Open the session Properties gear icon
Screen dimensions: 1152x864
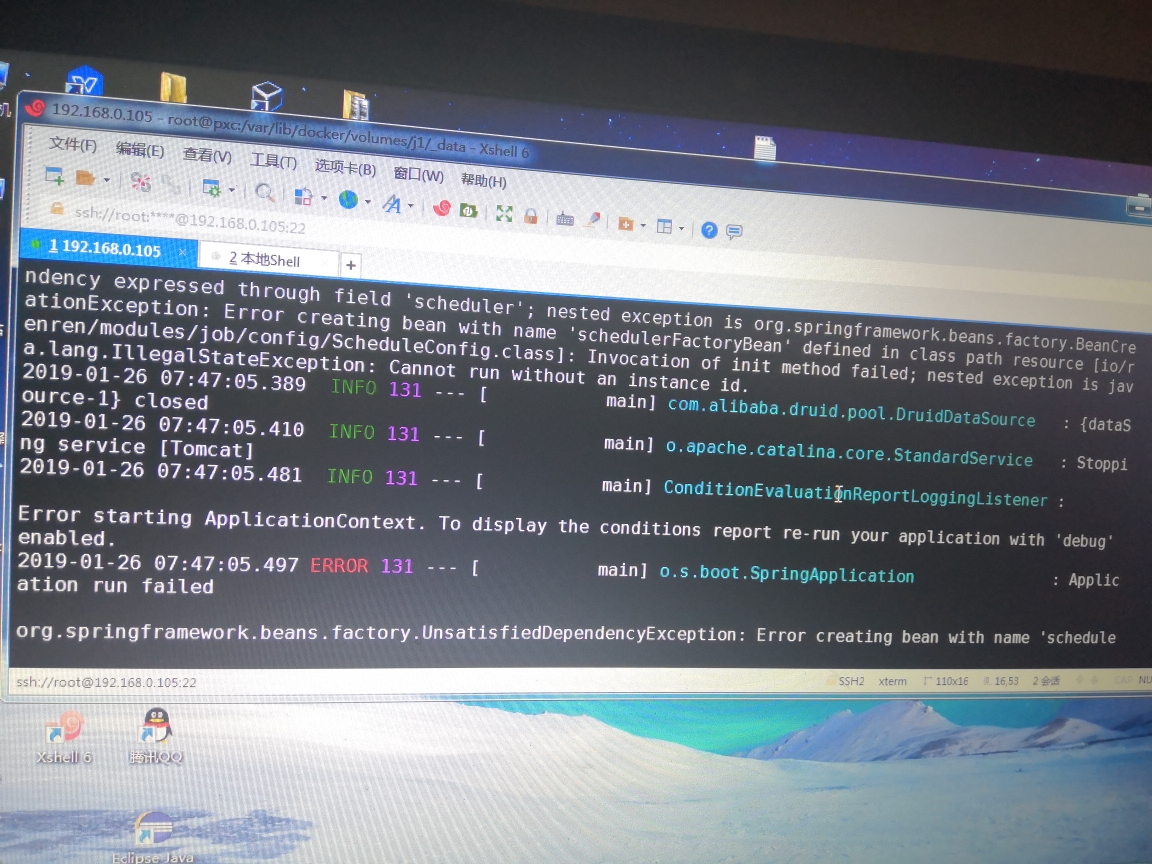point(211,188)
